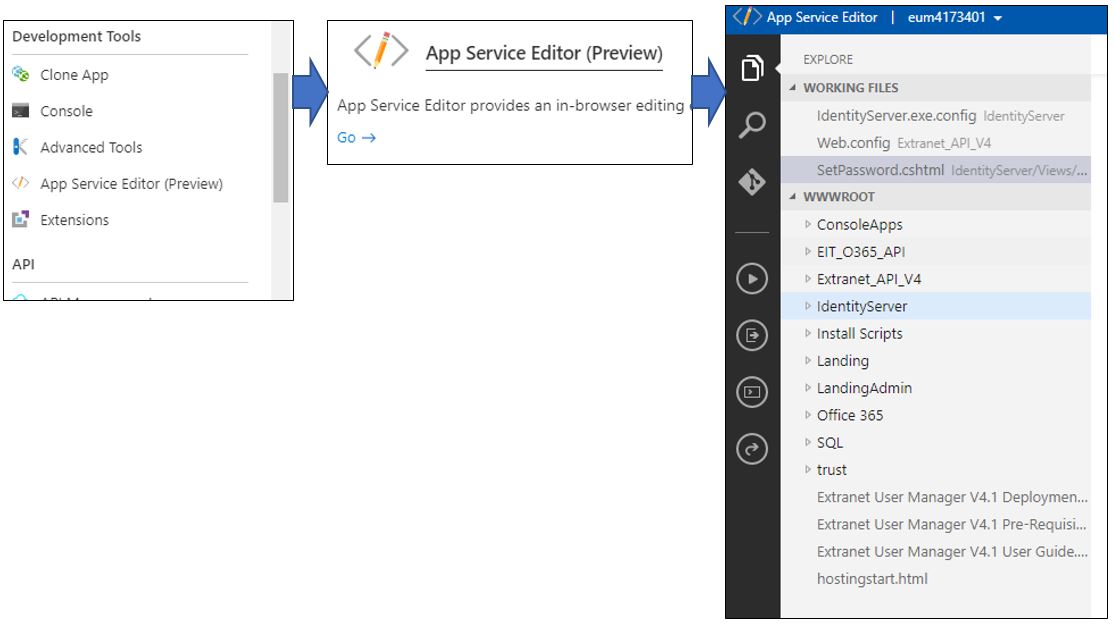Select Console menu item
Image resolution: width=1115 pixels, height=629 pixels.
[x=66, y=111]
